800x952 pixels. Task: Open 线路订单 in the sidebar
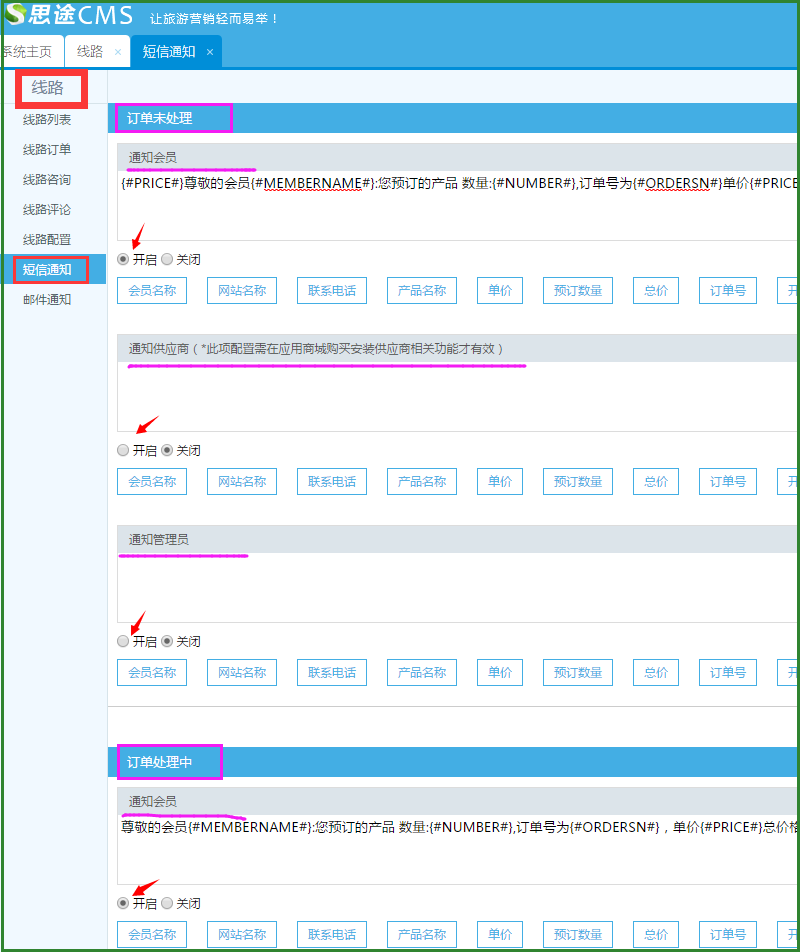[x=47, y=150]
